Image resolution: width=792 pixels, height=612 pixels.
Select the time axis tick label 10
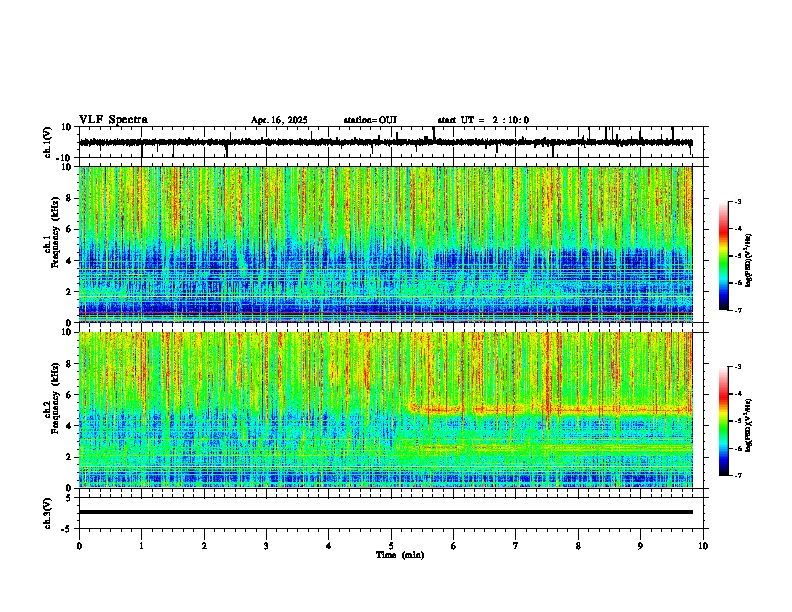tap(703, 546)
